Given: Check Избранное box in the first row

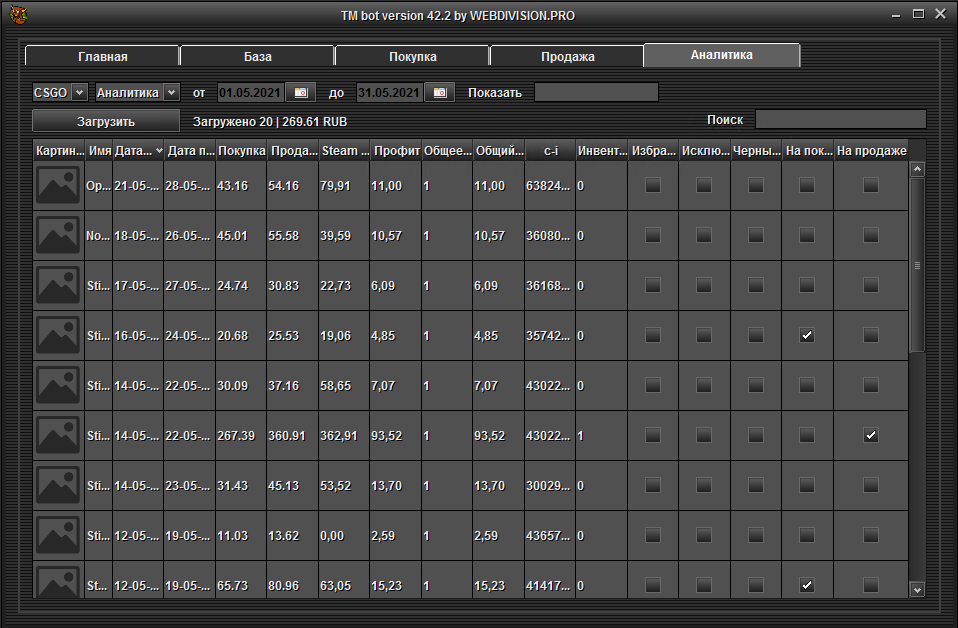Looking at the screenshot, I should pos(653,186).
